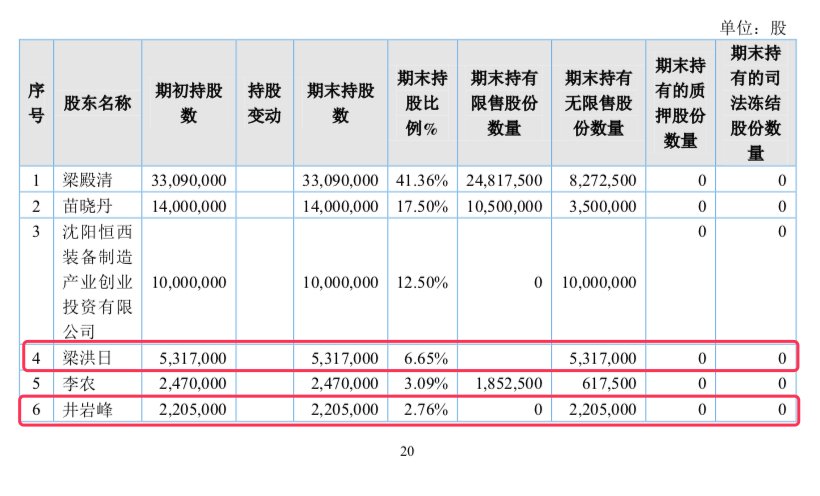Click the 6.65% percentage cell

[426, 358]
